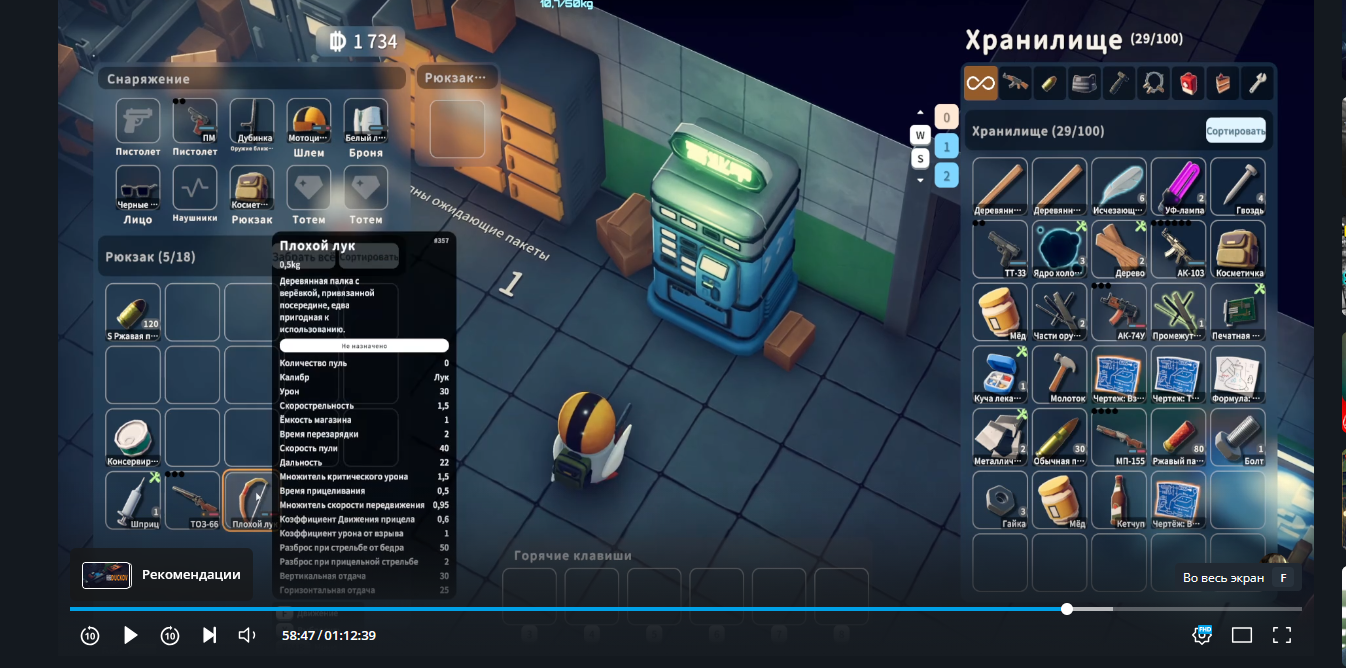Select the Дерево wood item

tap(1119, 250)
